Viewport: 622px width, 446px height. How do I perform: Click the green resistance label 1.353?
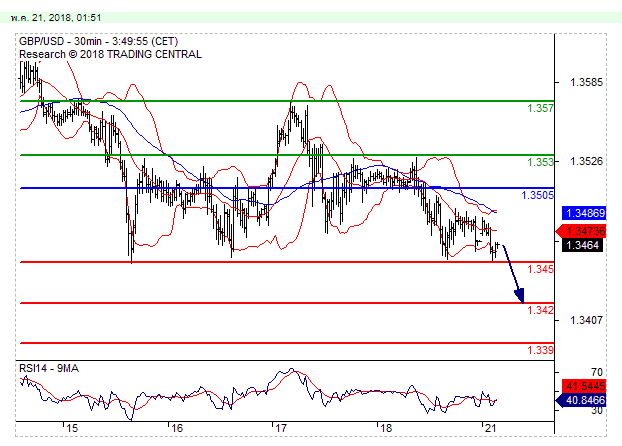click(x=540, y=162)
